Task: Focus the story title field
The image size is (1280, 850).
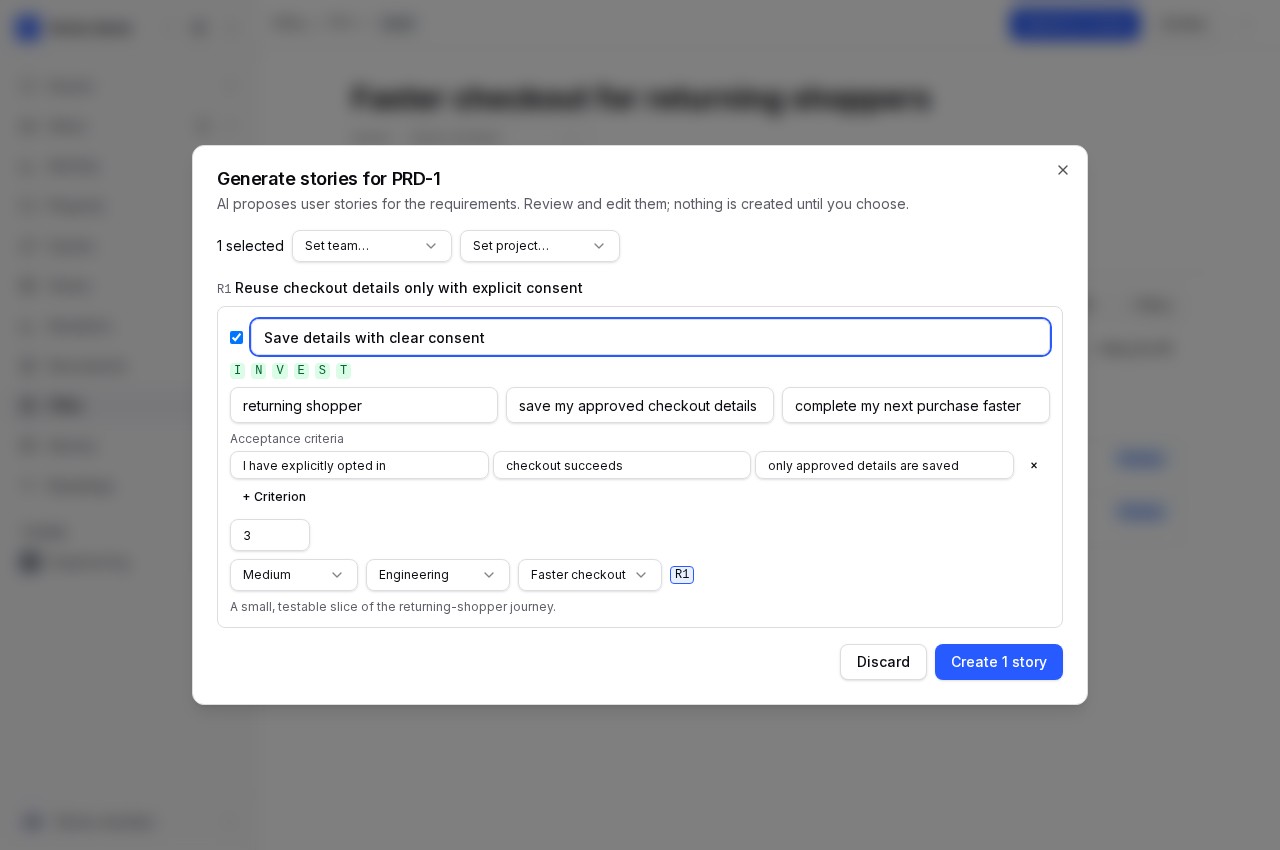Action: pos(651,338)
